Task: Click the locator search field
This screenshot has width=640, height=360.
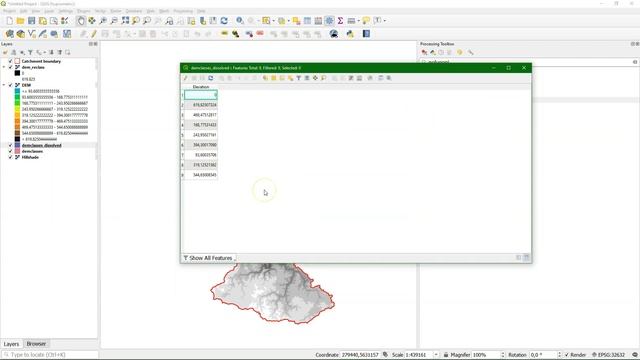Action: pyautogui.click(x=50, y=355)
